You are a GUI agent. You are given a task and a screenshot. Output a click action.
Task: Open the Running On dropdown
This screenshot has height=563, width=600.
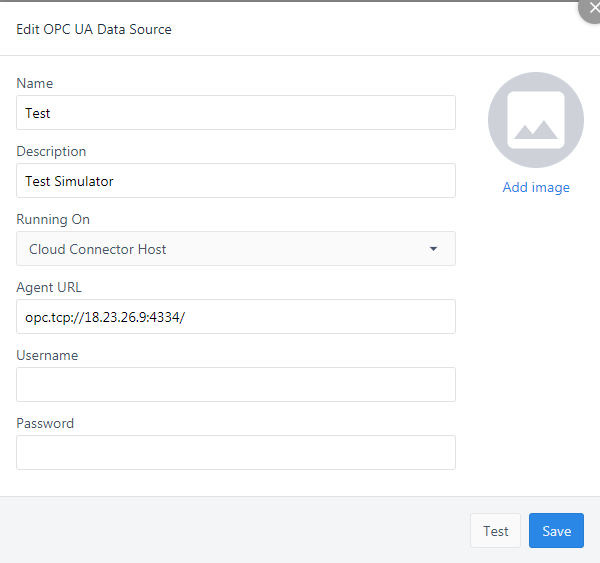[236, 249]
